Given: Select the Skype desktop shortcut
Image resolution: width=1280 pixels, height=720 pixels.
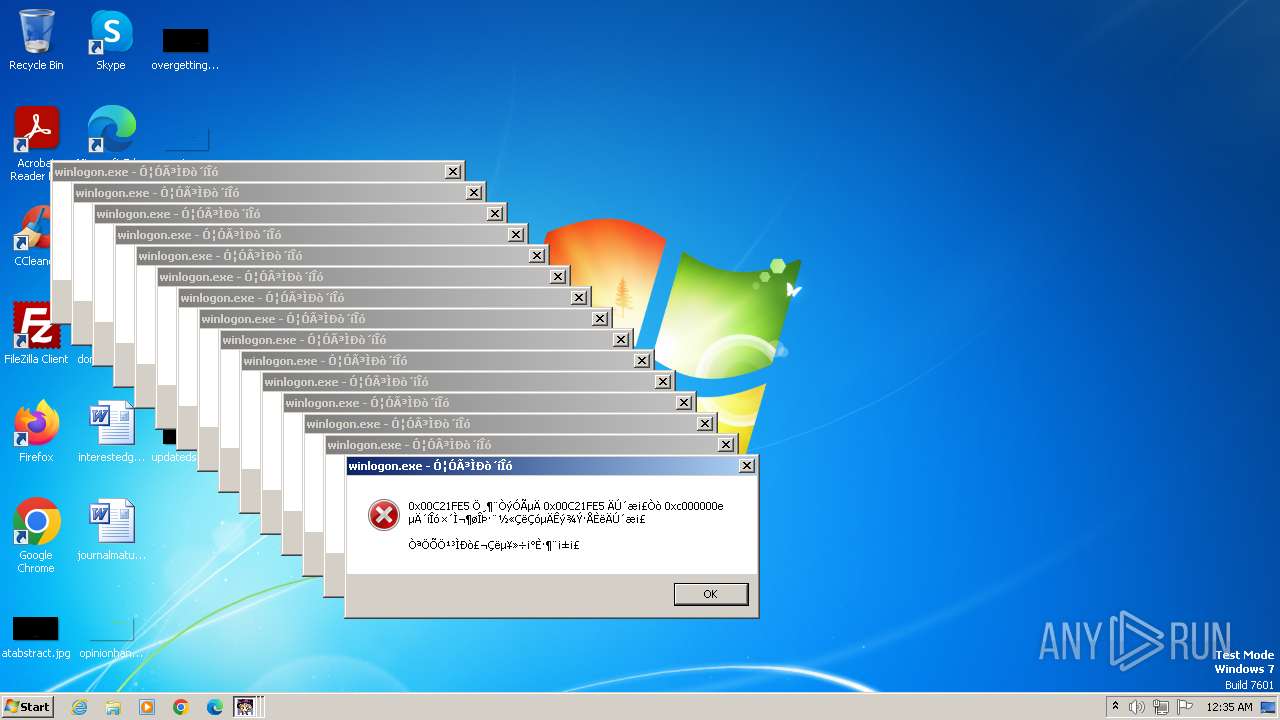Looking at the screenshot, I should tap(111, 41).
